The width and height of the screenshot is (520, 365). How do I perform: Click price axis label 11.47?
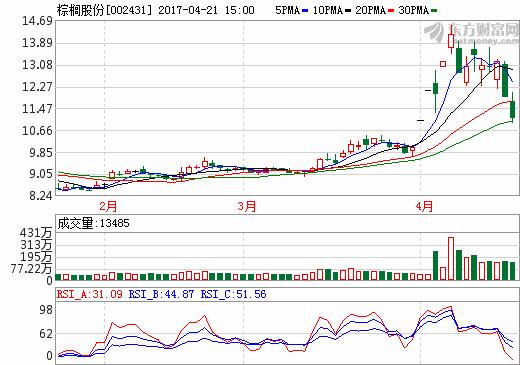point(37,109)
